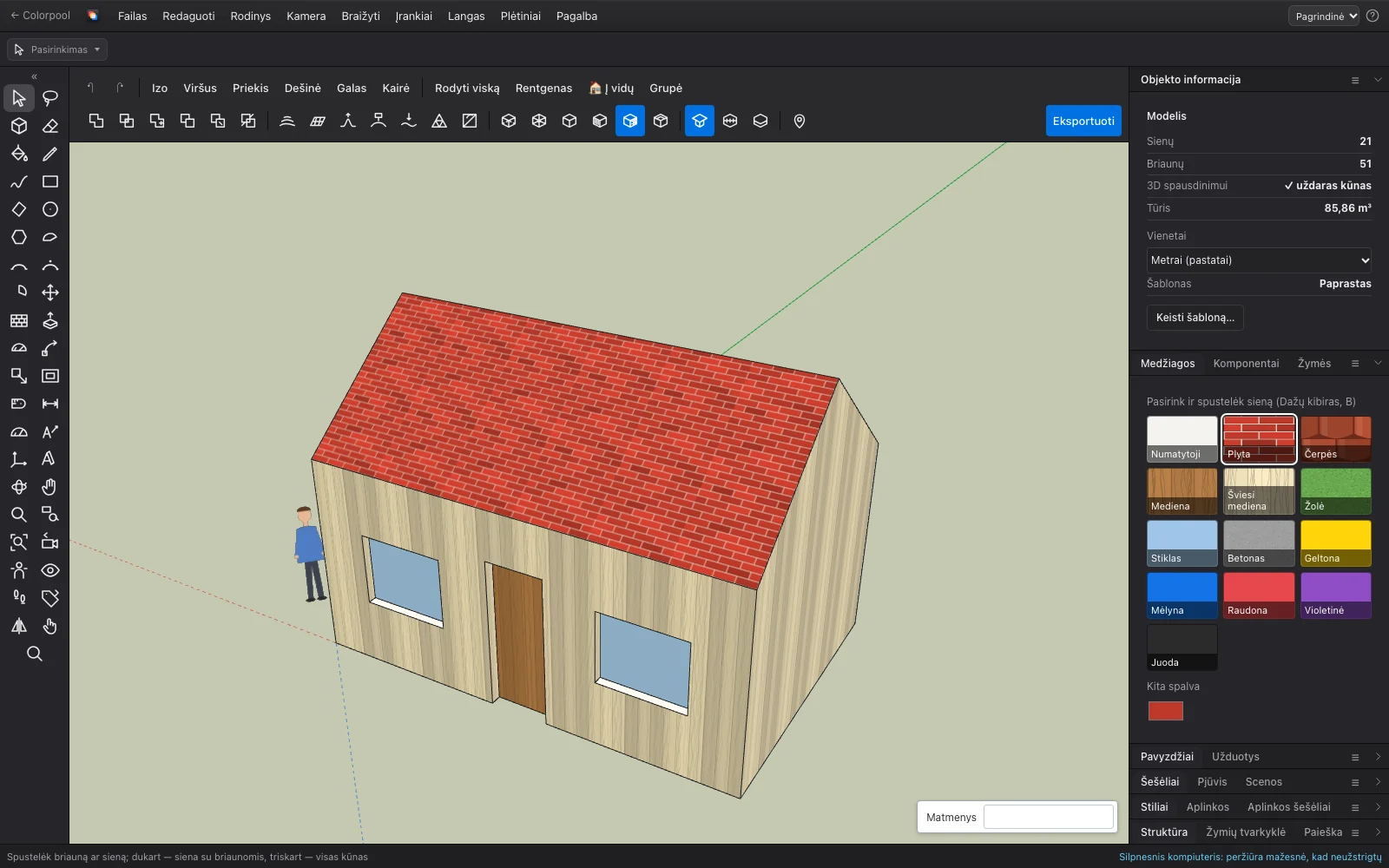Open the Kamera menu

[x=306, y=16]
